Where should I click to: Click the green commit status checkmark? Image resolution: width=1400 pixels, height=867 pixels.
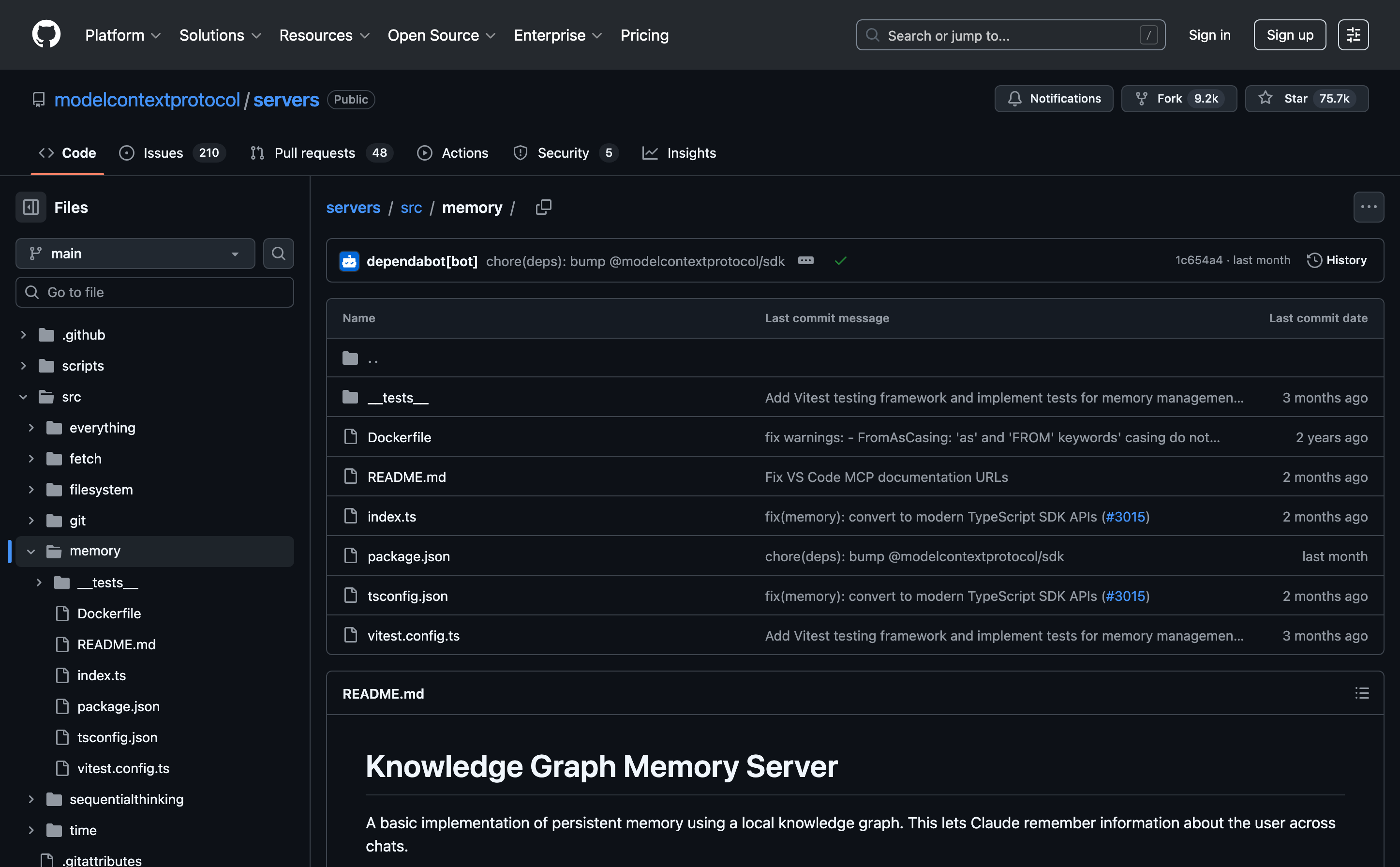pos(840,261)
